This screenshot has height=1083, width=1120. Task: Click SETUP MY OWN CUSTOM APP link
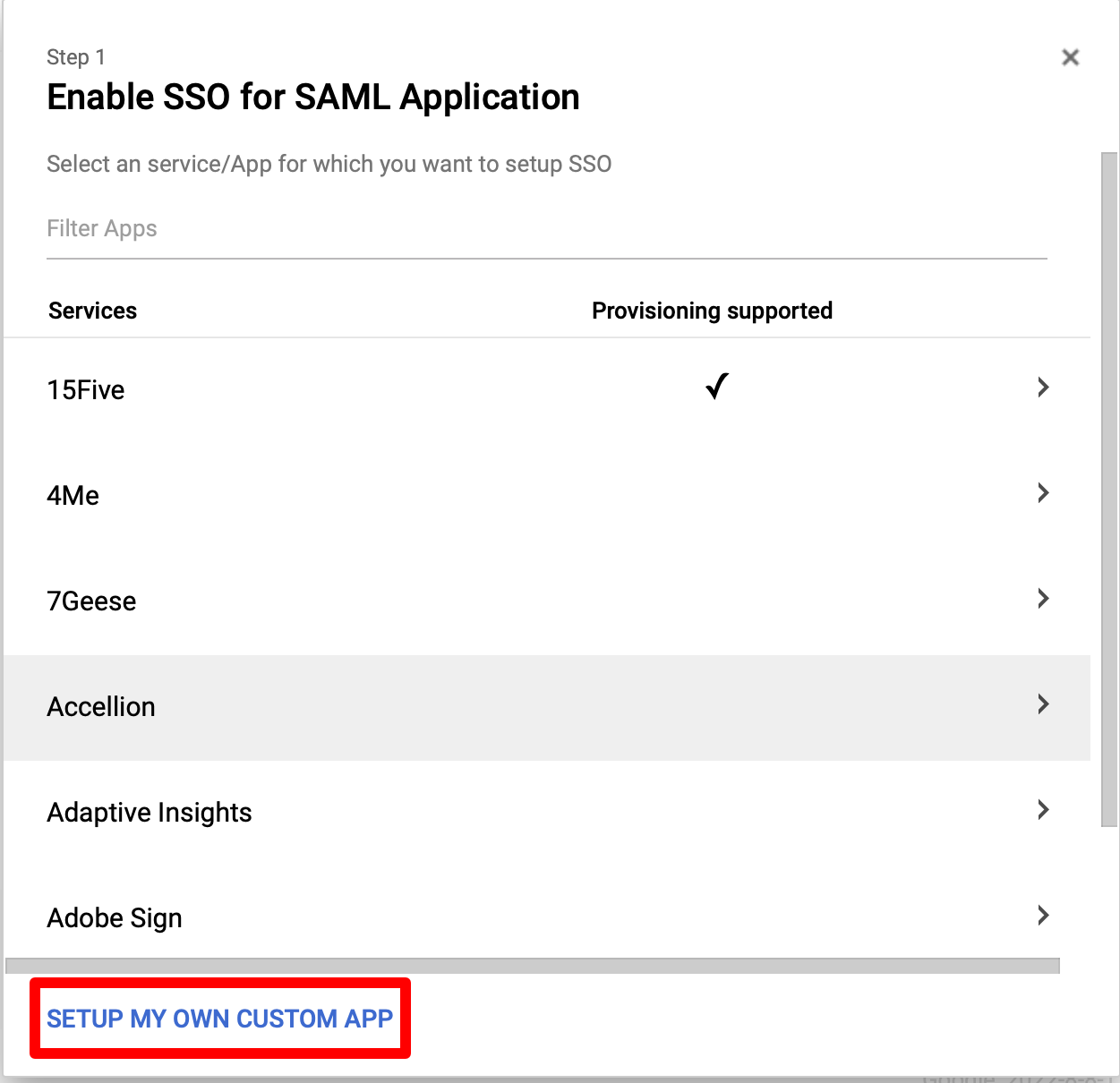point(220,1019)
